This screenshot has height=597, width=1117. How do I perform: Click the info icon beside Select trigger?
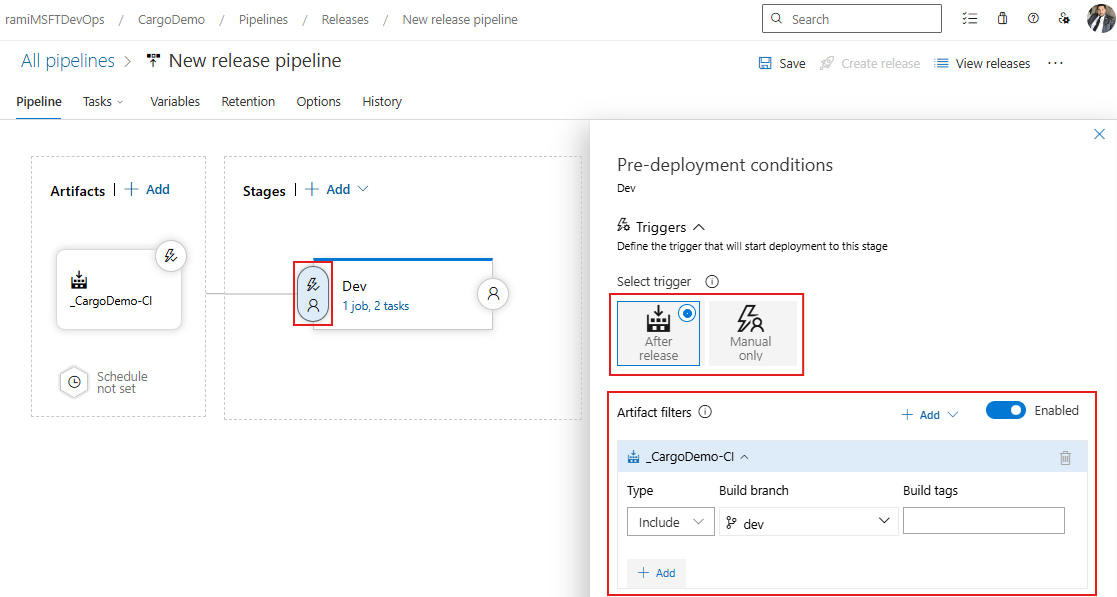(711, 281)
